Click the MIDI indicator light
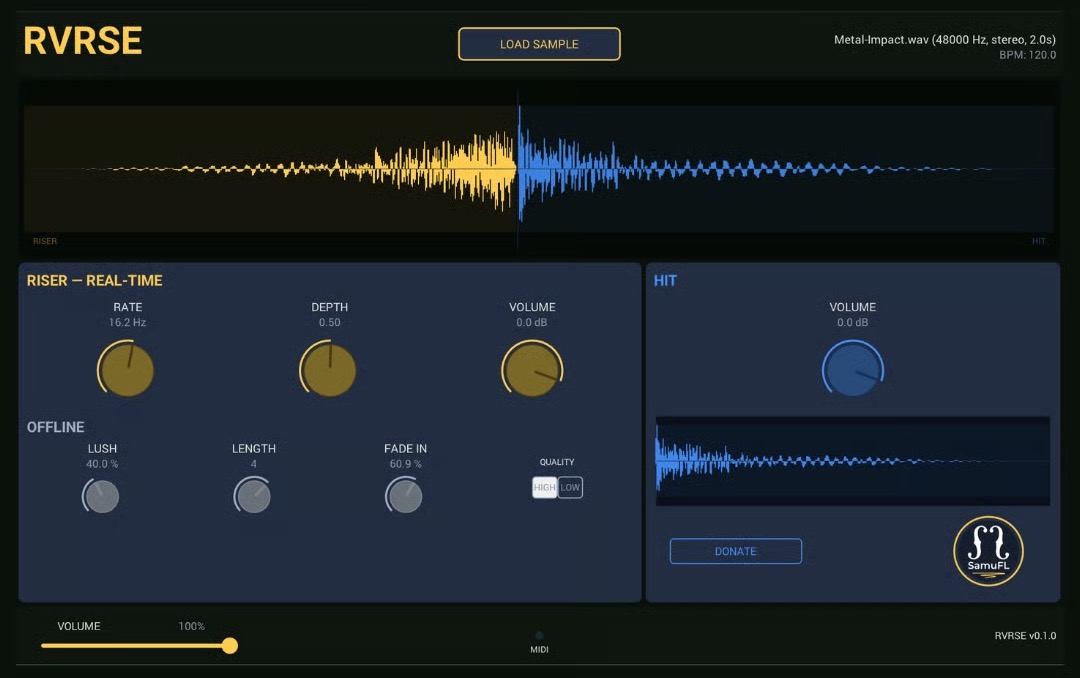The image size is (1080, 678). (x=540, y=635)
